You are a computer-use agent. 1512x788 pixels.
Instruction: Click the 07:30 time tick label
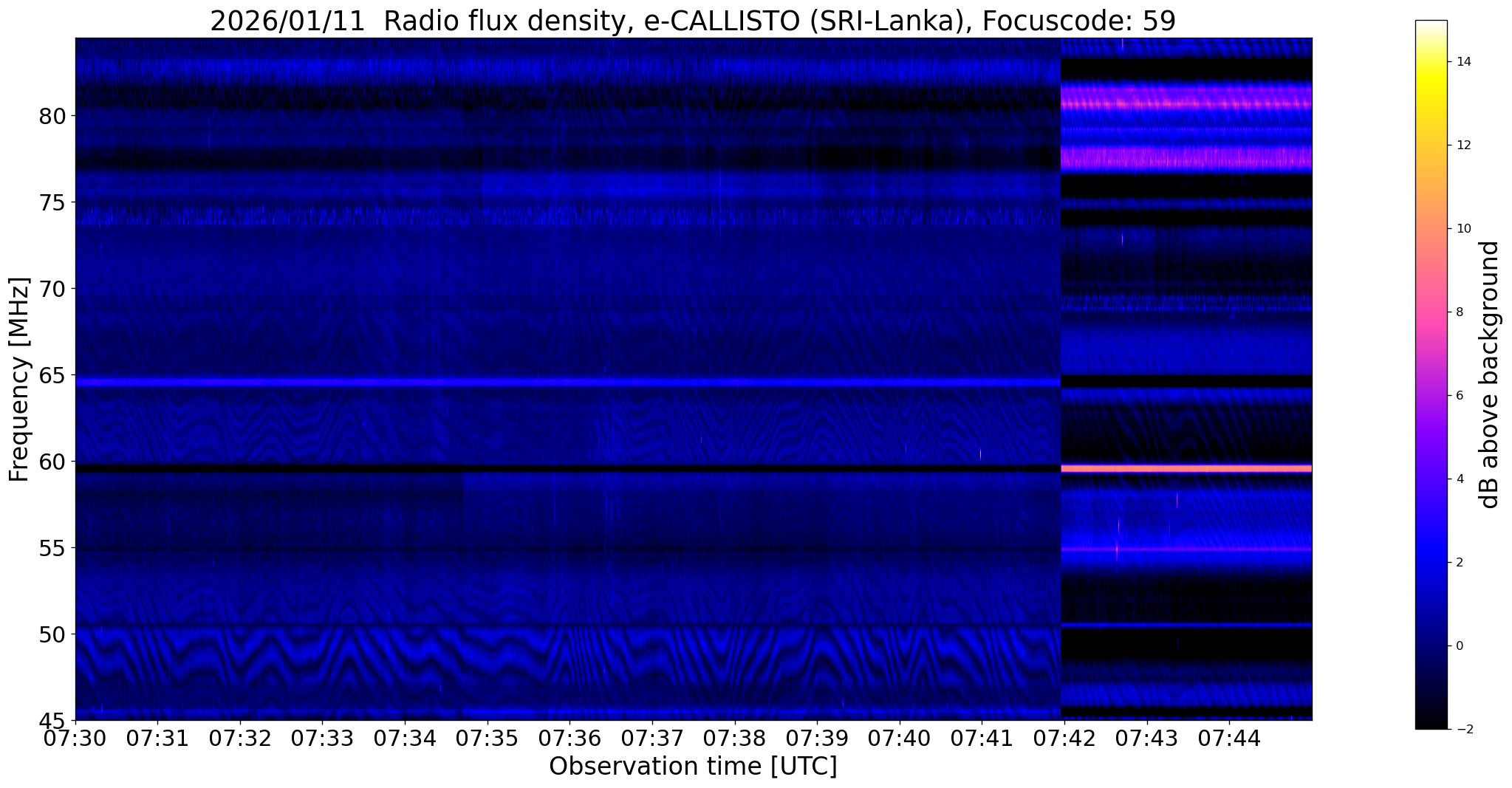75,738
